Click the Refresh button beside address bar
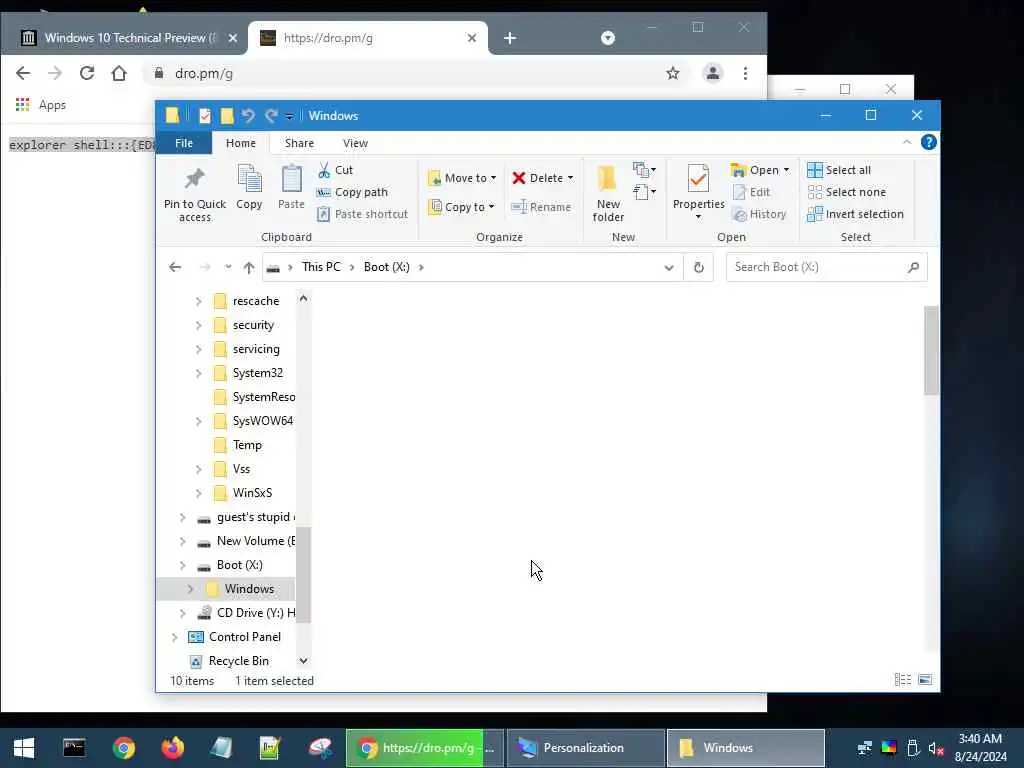1024x768 pixels. point(698,267)
